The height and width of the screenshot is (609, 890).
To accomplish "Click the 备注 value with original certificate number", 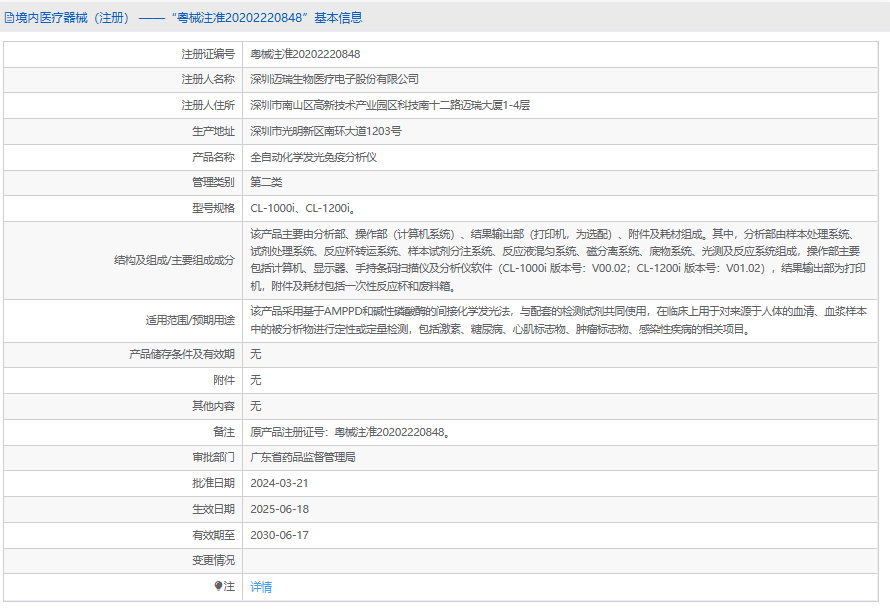I will coord(351,432).
